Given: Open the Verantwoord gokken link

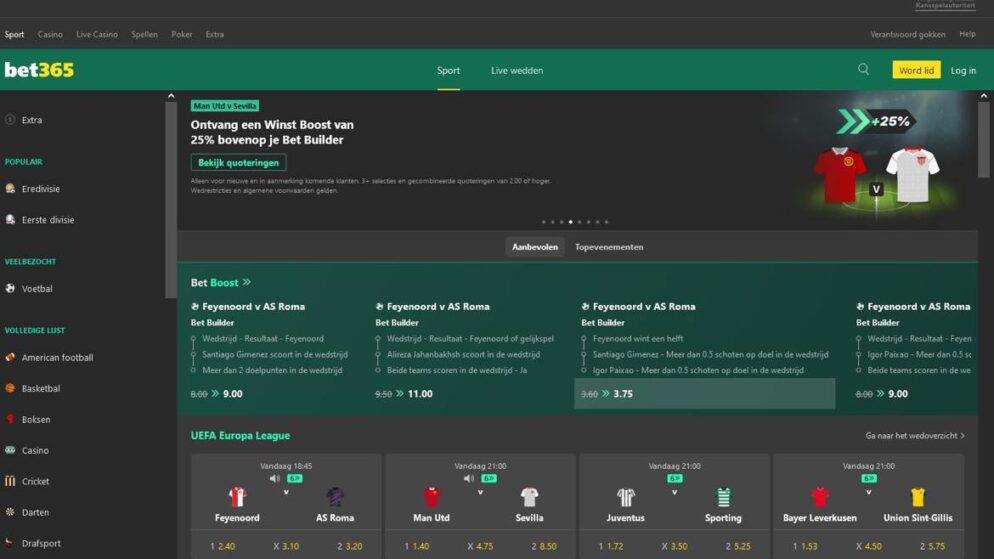Looking at the screenshot, I should [x=907, y=34].
